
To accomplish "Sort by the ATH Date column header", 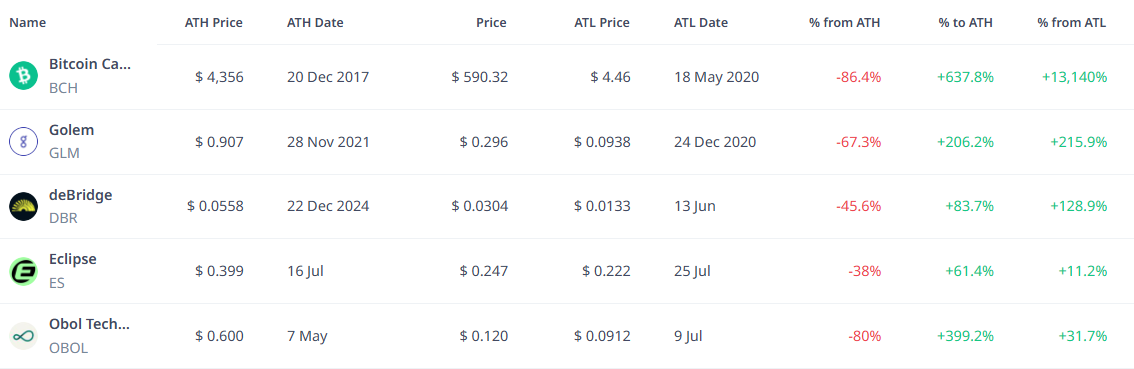I will click(315, 22).
